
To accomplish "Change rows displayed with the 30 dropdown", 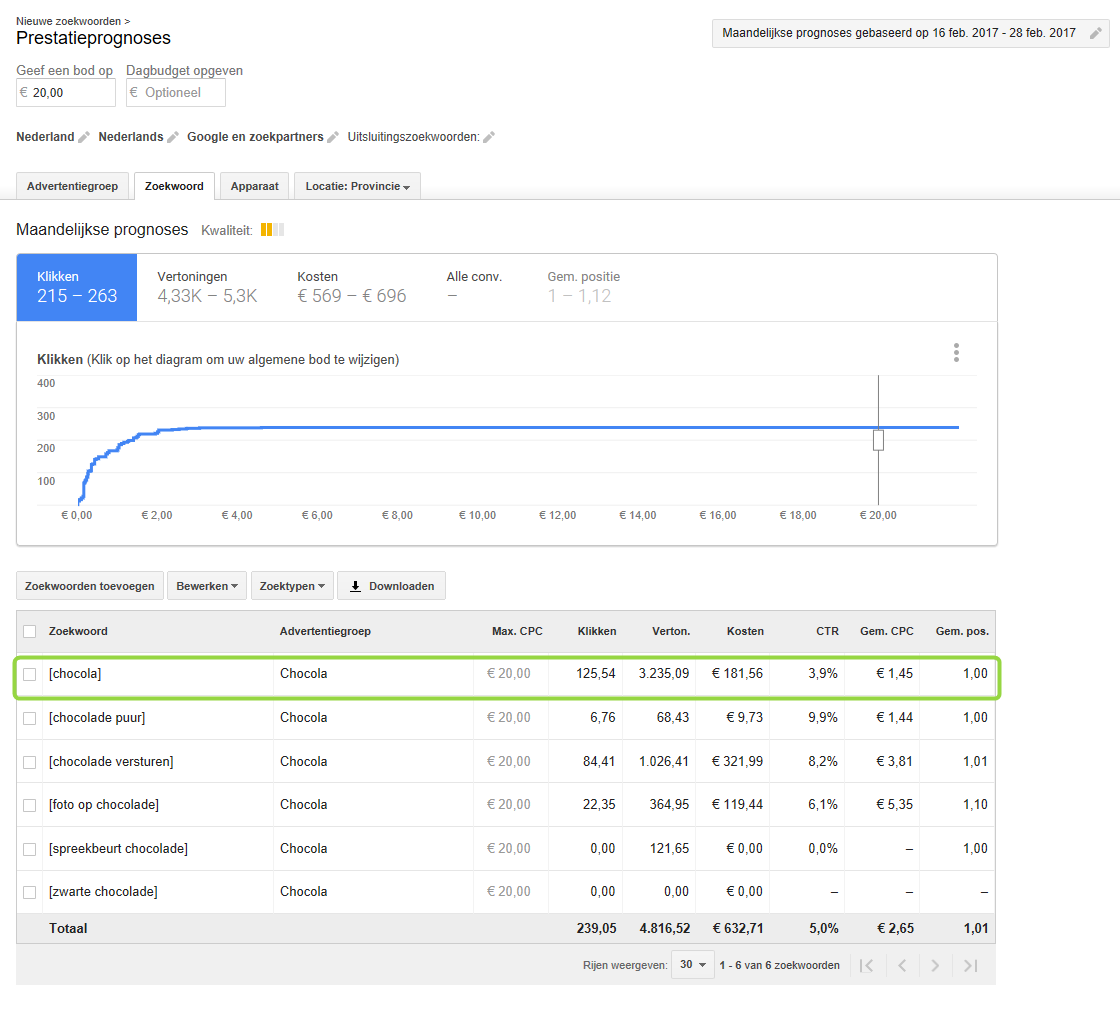I will (693, 964).
